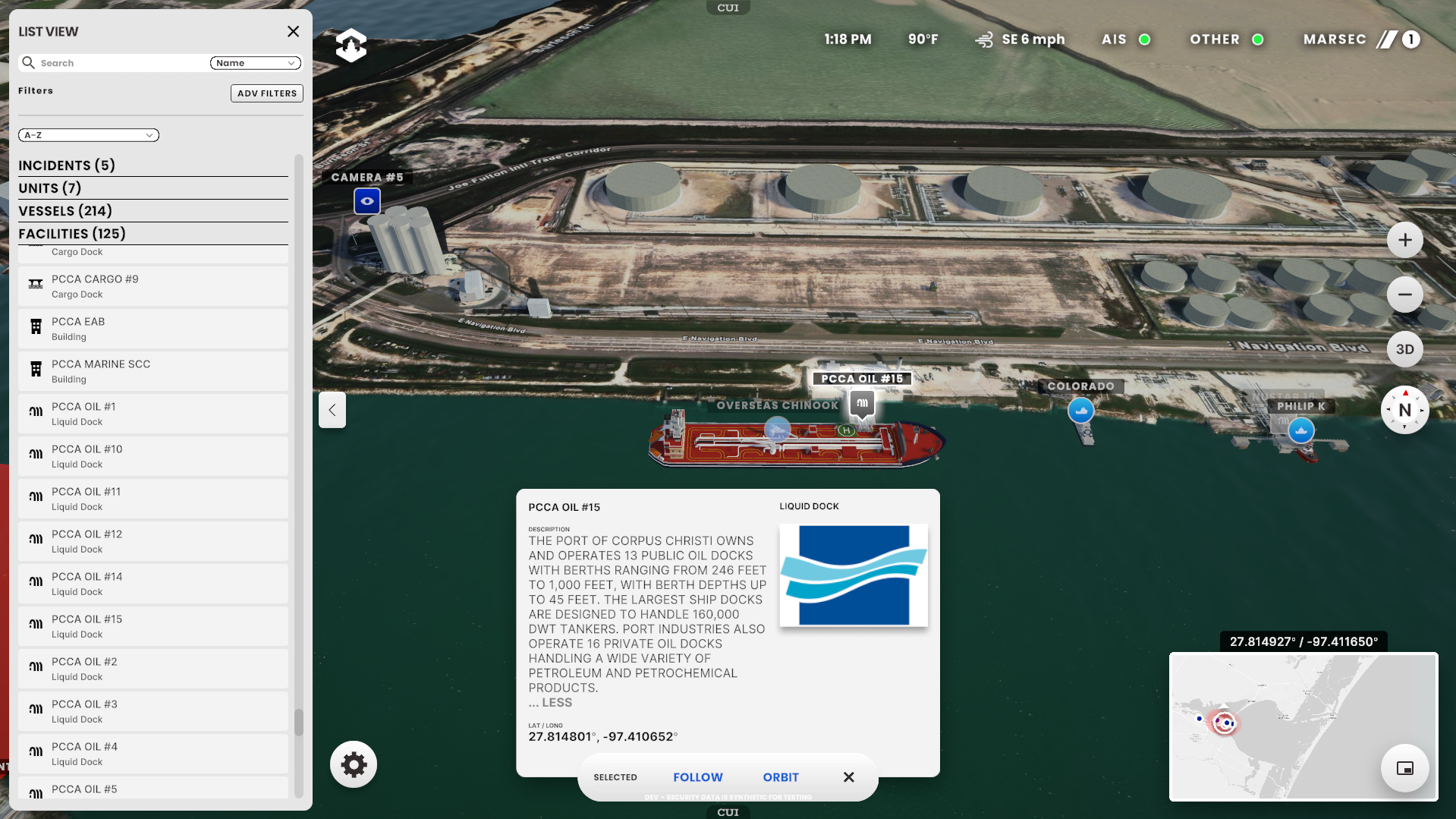Collapse the list view side panel arrow

click(x=332, y=410)
